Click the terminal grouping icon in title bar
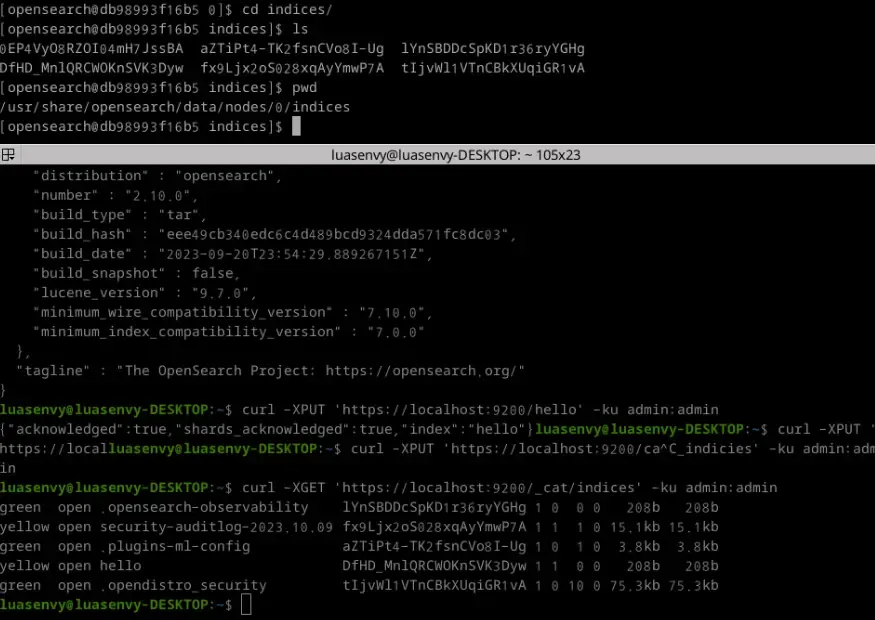The image size is (875, 620). [x=8, y=155]
